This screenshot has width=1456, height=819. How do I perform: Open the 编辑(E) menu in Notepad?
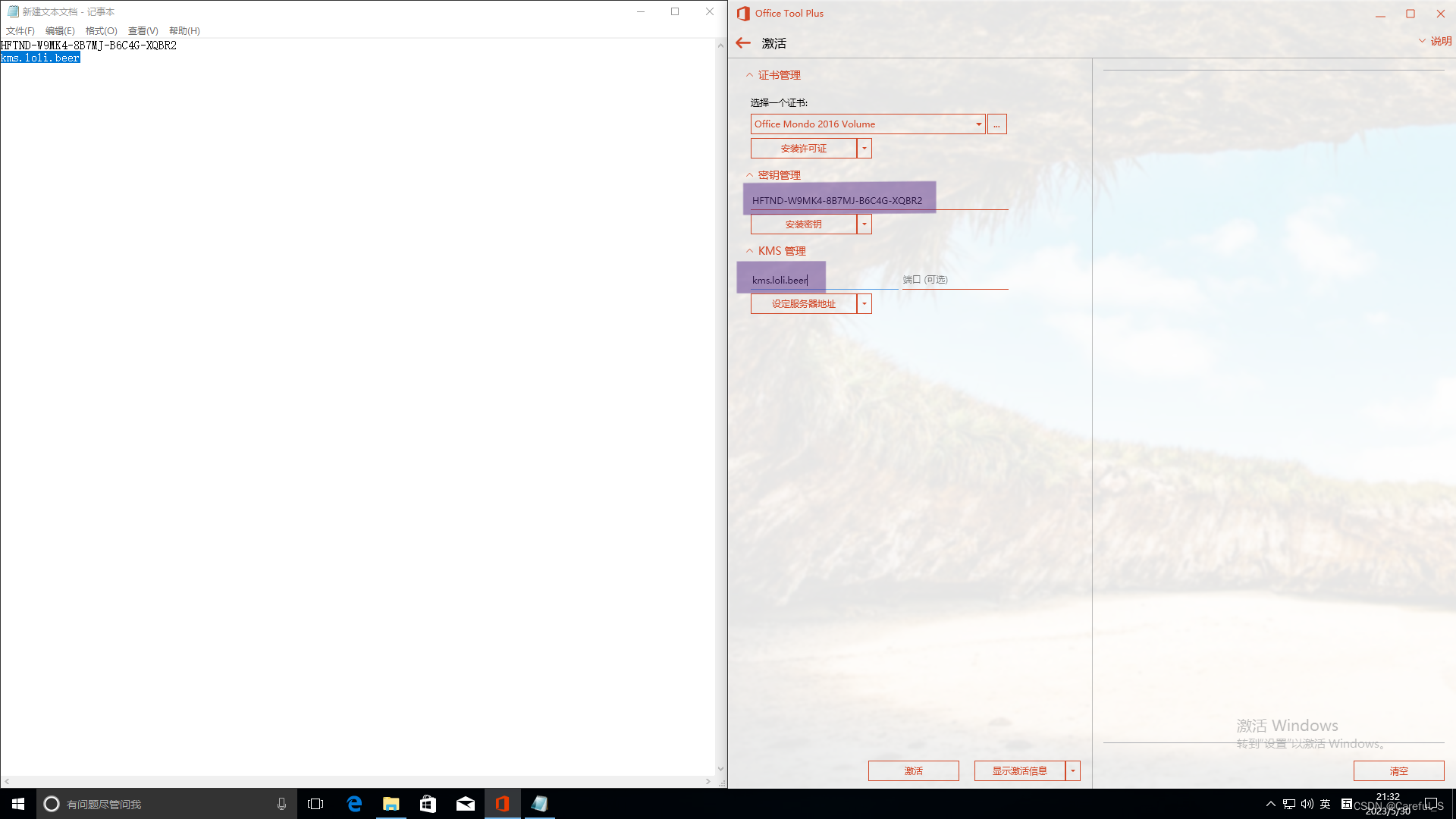click(x=60, y=31)
